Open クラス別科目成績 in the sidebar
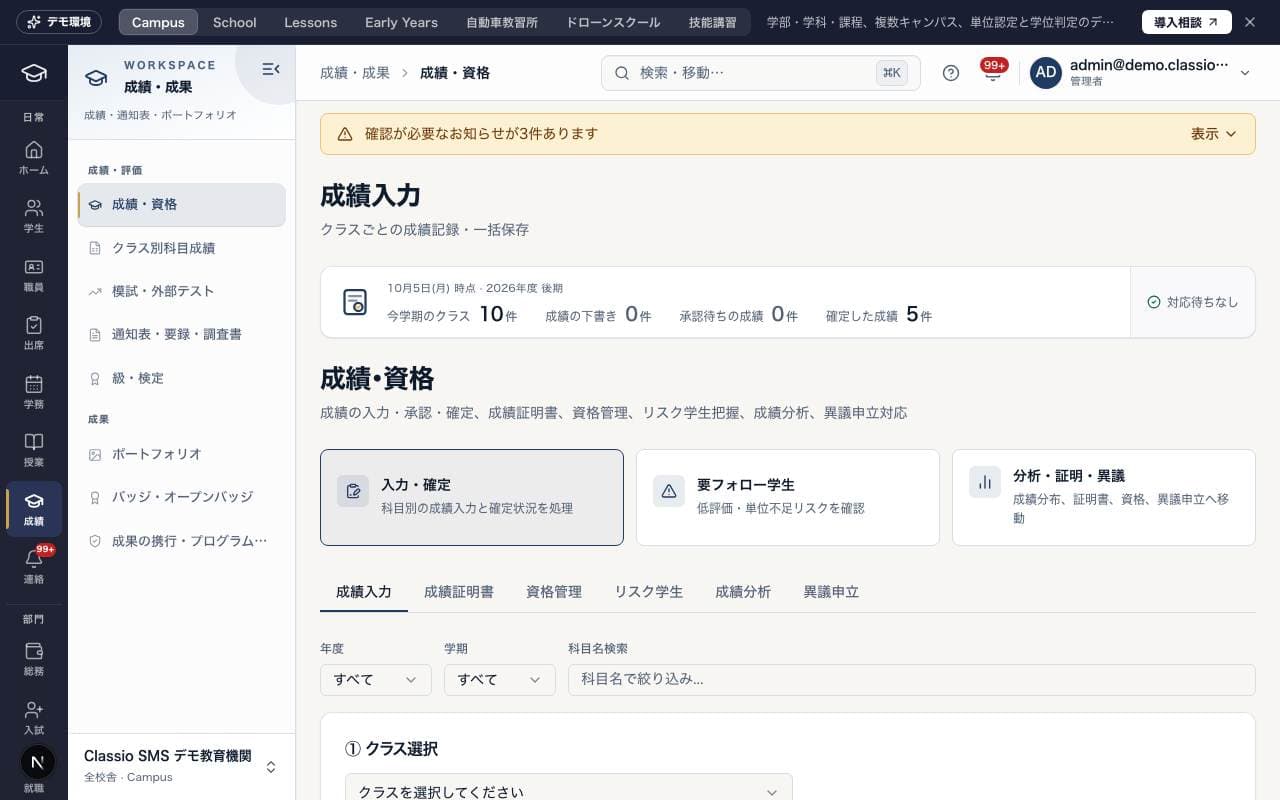 pos(181,248)
